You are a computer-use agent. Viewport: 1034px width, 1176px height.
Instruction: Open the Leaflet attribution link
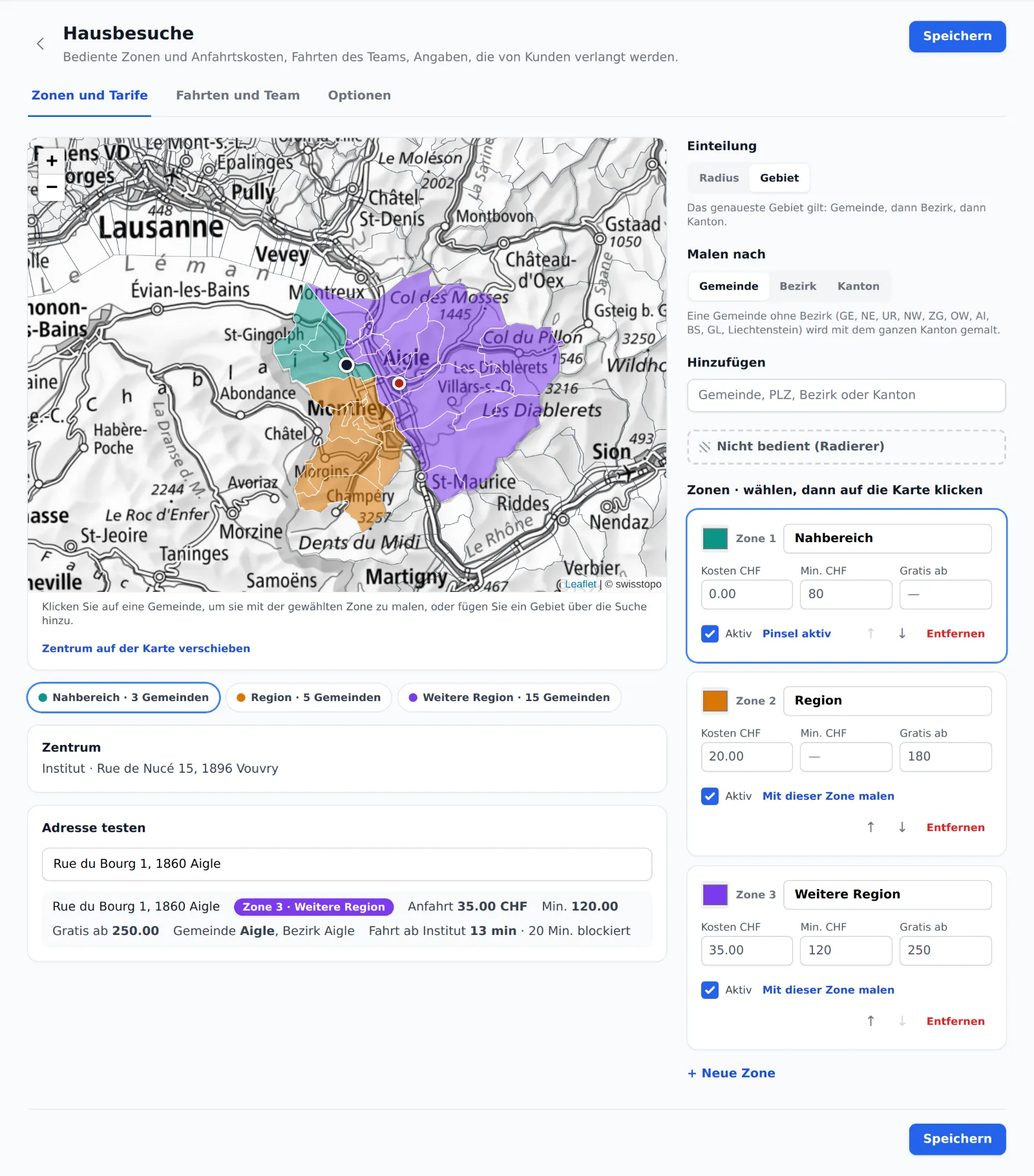pyautogui.click(x=580, y=584)
